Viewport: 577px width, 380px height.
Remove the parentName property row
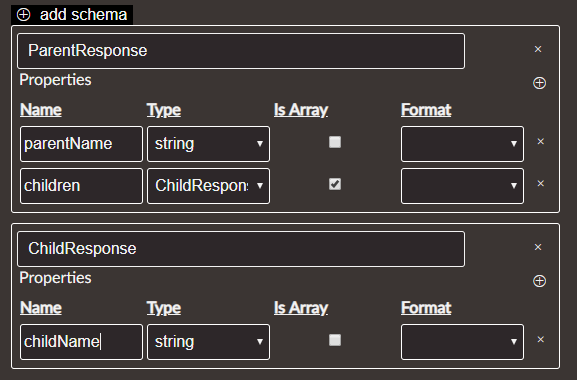point(540,141)
